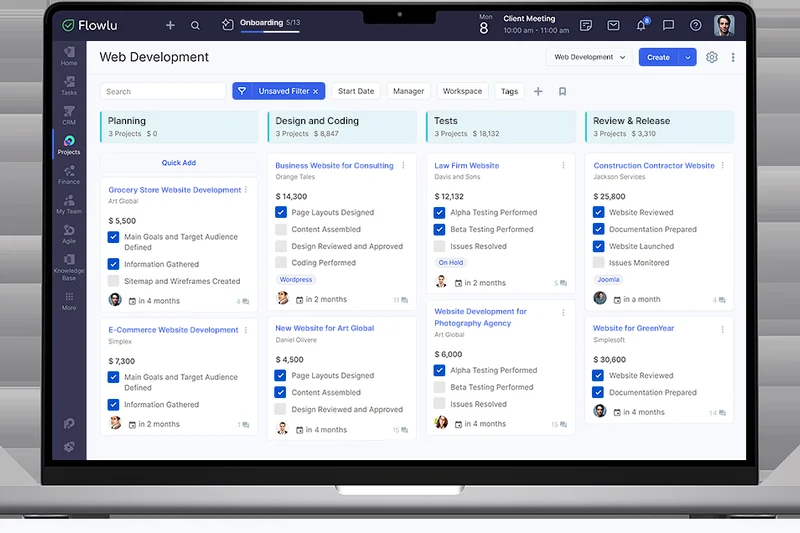Go to Finance in the sidebar
Image resolution: width=800 pixels, height=533 pixels.
pyautogui.click(x=69, y=175)
